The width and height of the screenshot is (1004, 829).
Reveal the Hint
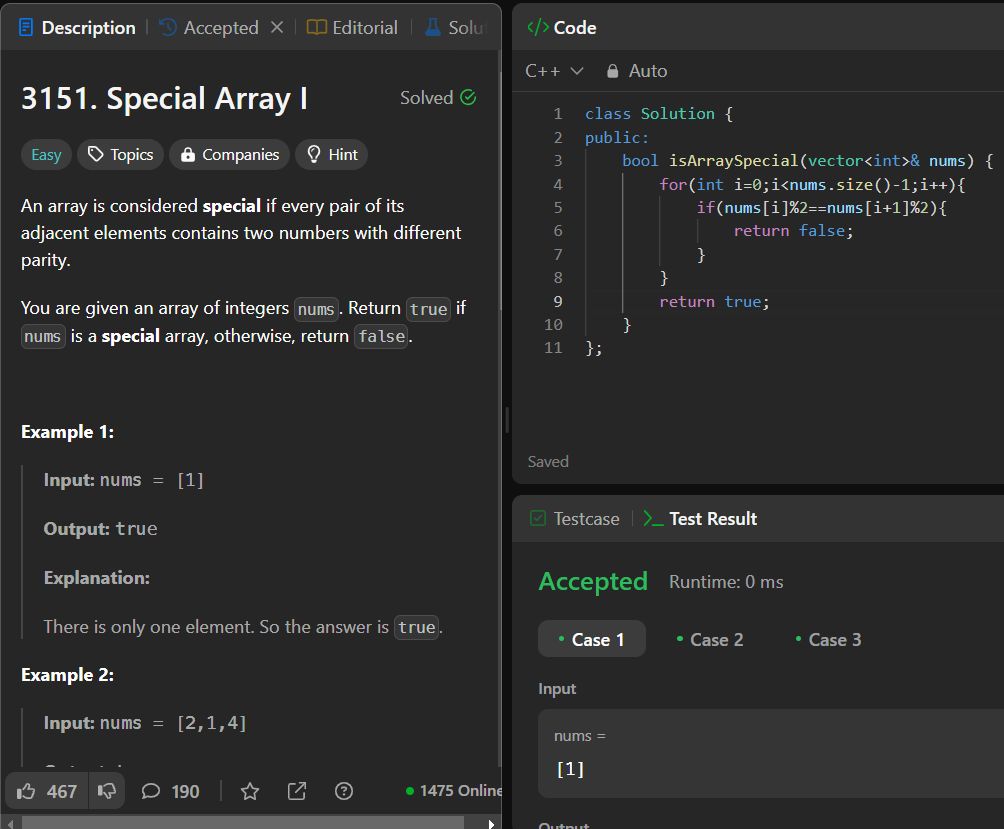(332, 154)
